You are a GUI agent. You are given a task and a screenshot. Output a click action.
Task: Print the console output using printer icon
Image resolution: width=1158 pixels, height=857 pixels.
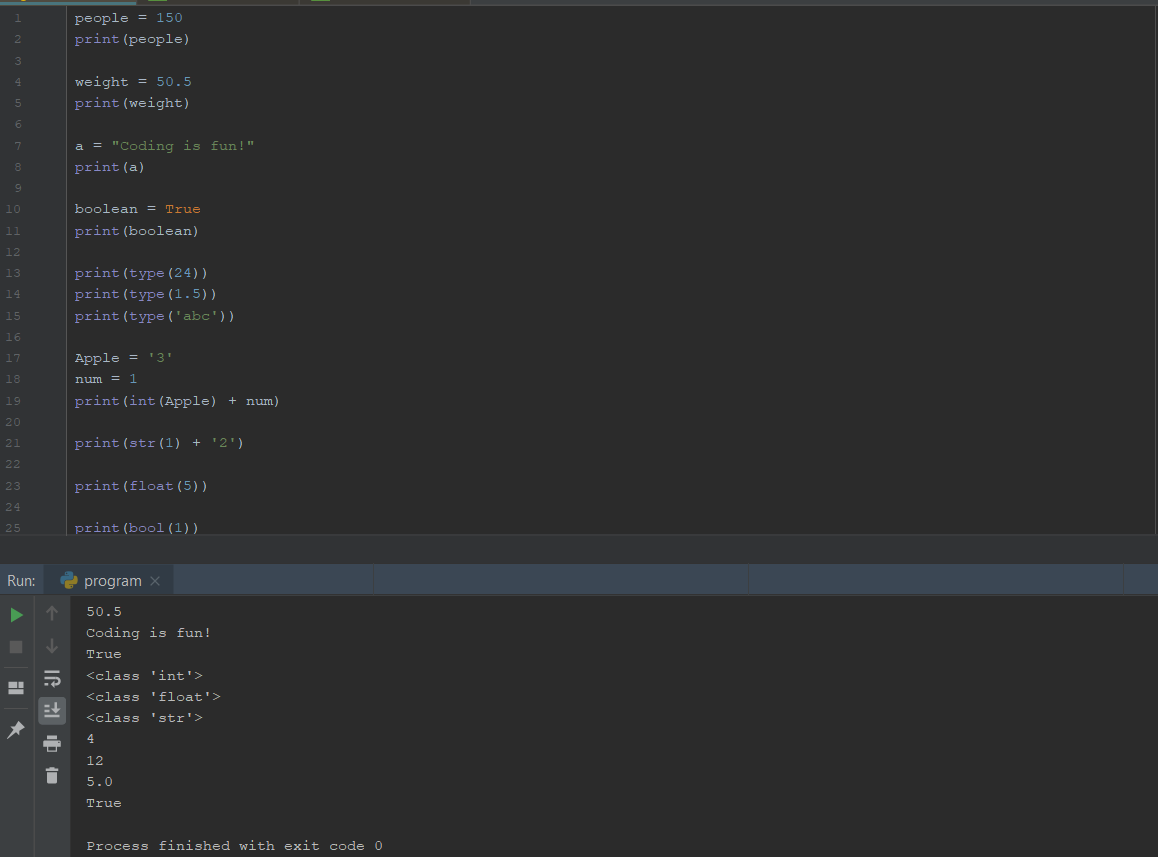(52, 743)
